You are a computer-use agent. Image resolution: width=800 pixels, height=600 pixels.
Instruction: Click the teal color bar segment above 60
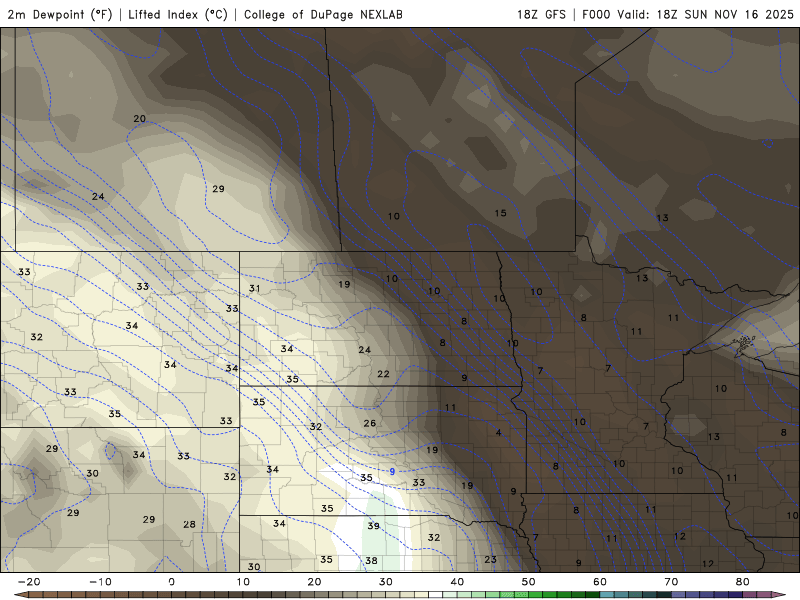(x=607, y=595)
